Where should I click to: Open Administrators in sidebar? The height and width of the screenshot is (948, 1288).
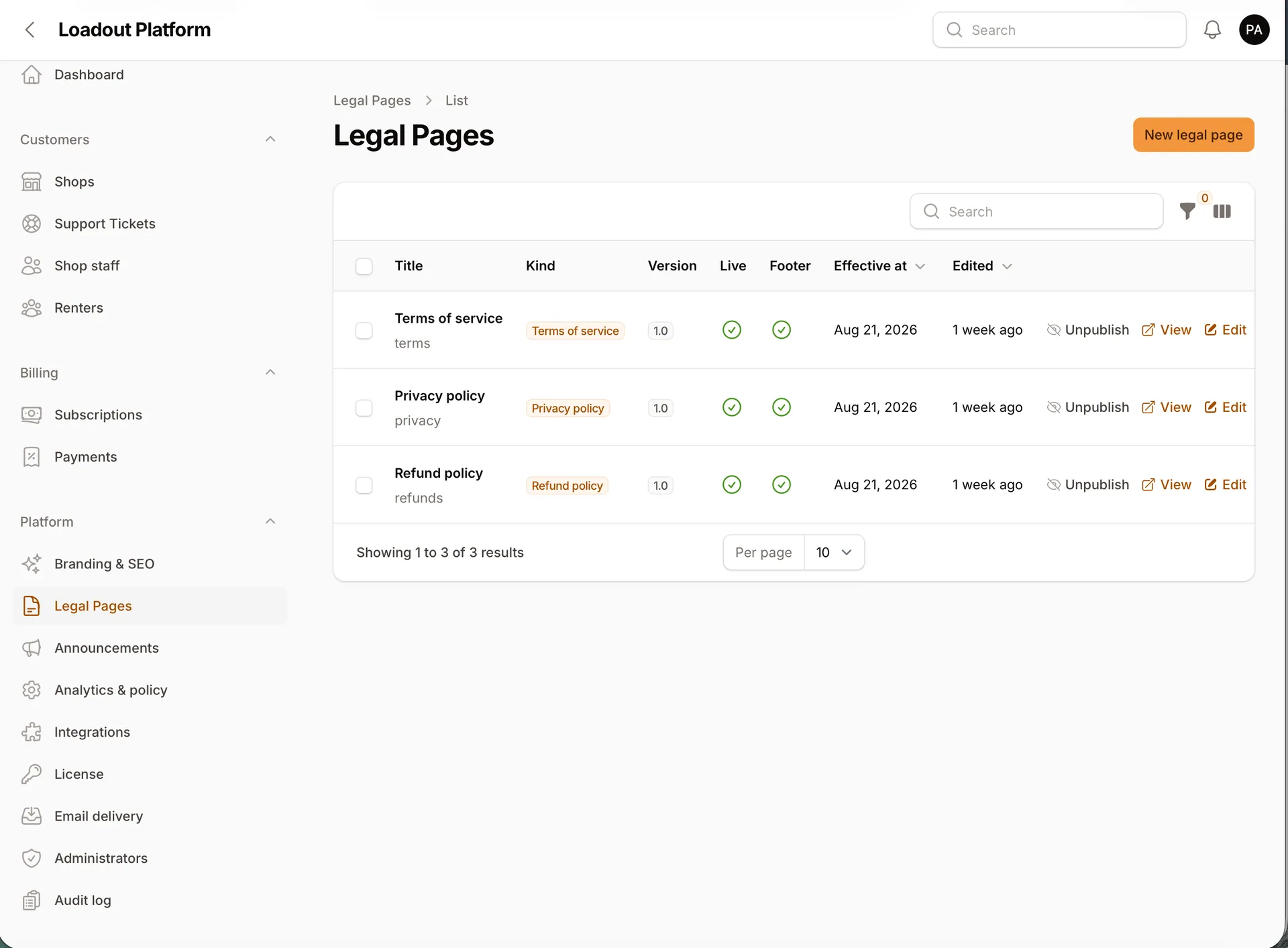(x=150, y=858)
